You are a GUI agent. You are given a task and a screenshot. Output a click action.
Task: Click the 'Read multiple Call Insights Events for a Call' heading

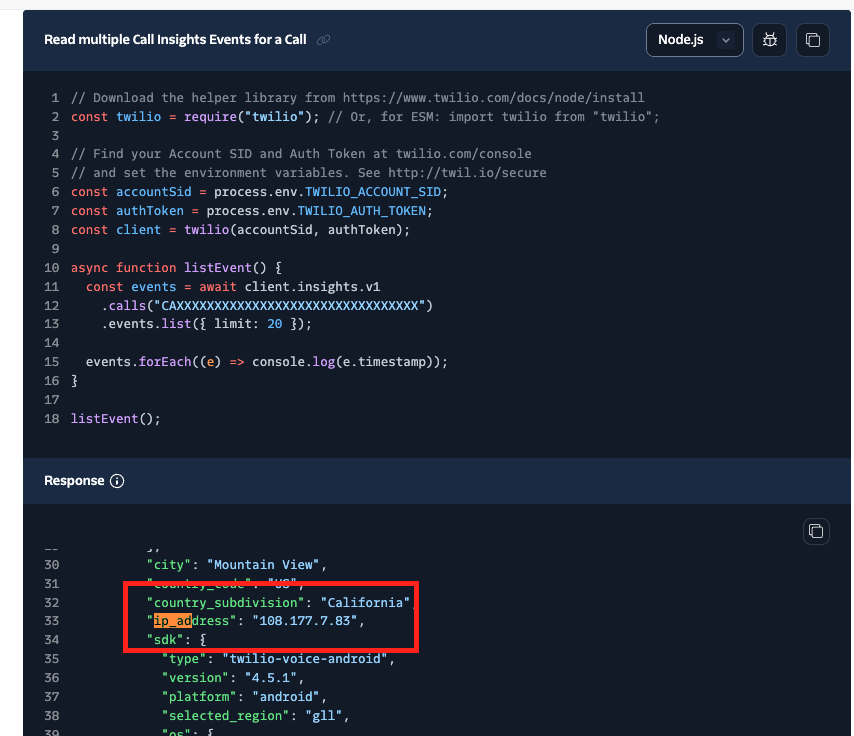tap(175, 40)
